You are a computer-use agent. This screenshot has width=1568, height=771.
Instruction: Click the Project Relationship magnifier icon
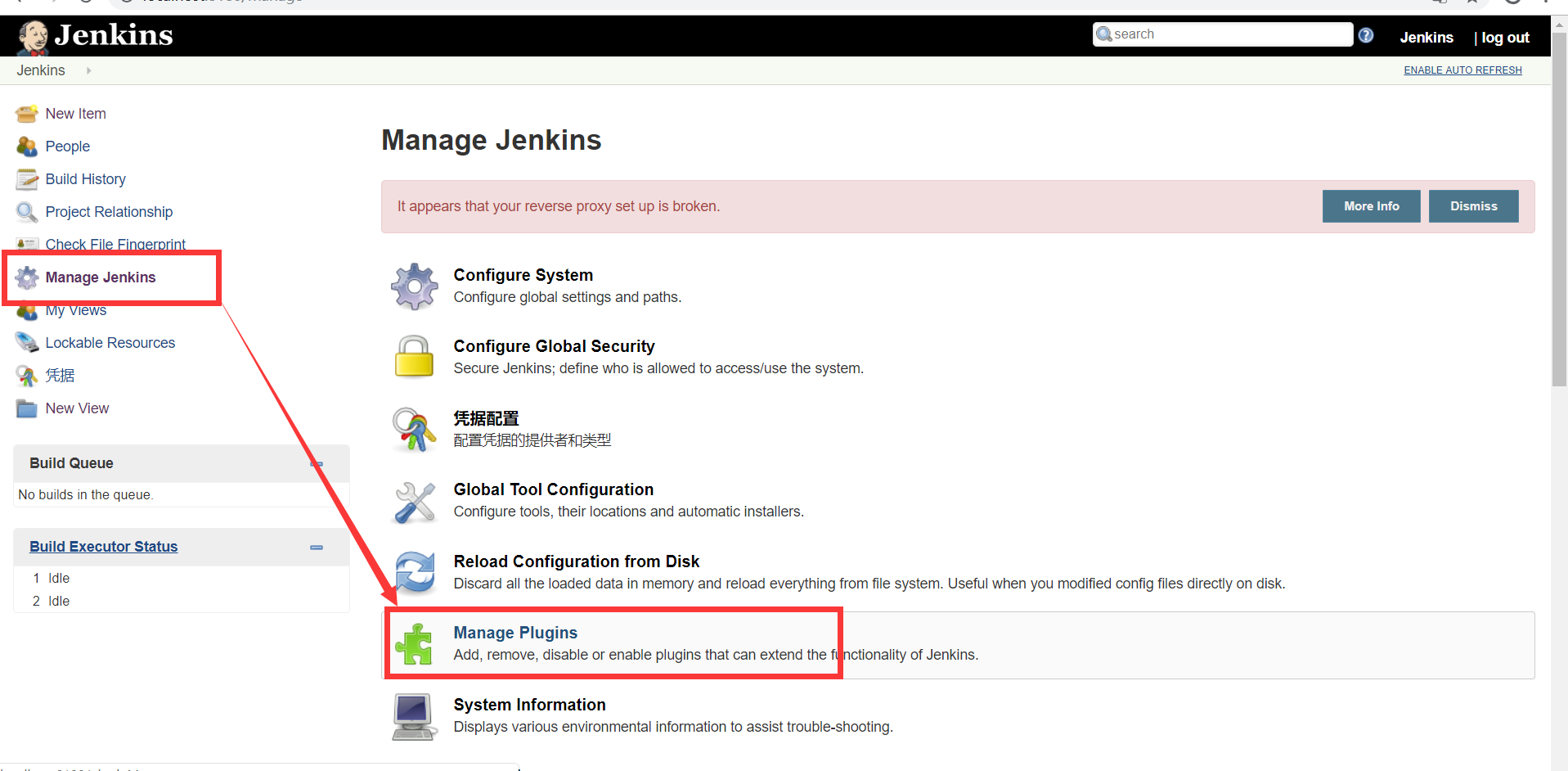[26, 212]
